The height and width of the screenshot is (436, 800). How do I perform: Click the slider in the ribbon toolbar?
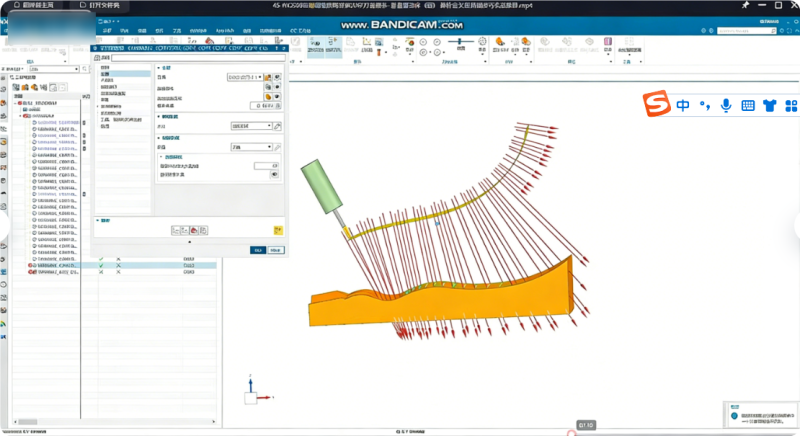pos(461,43)
